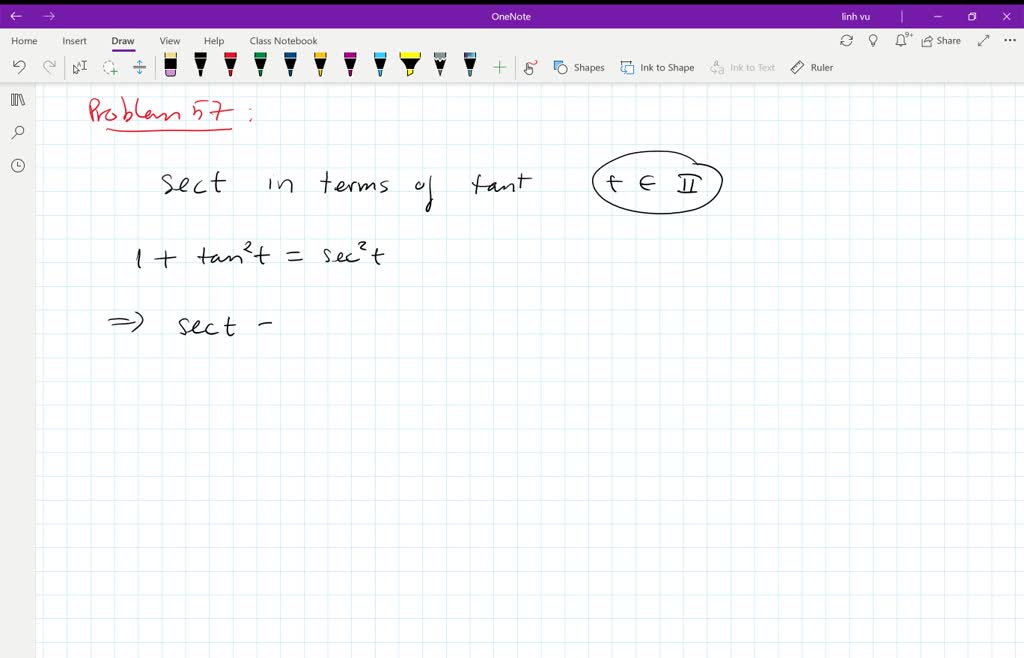Open the Search sidebar
Viewport: 1024px width, 658px height.
17,132
